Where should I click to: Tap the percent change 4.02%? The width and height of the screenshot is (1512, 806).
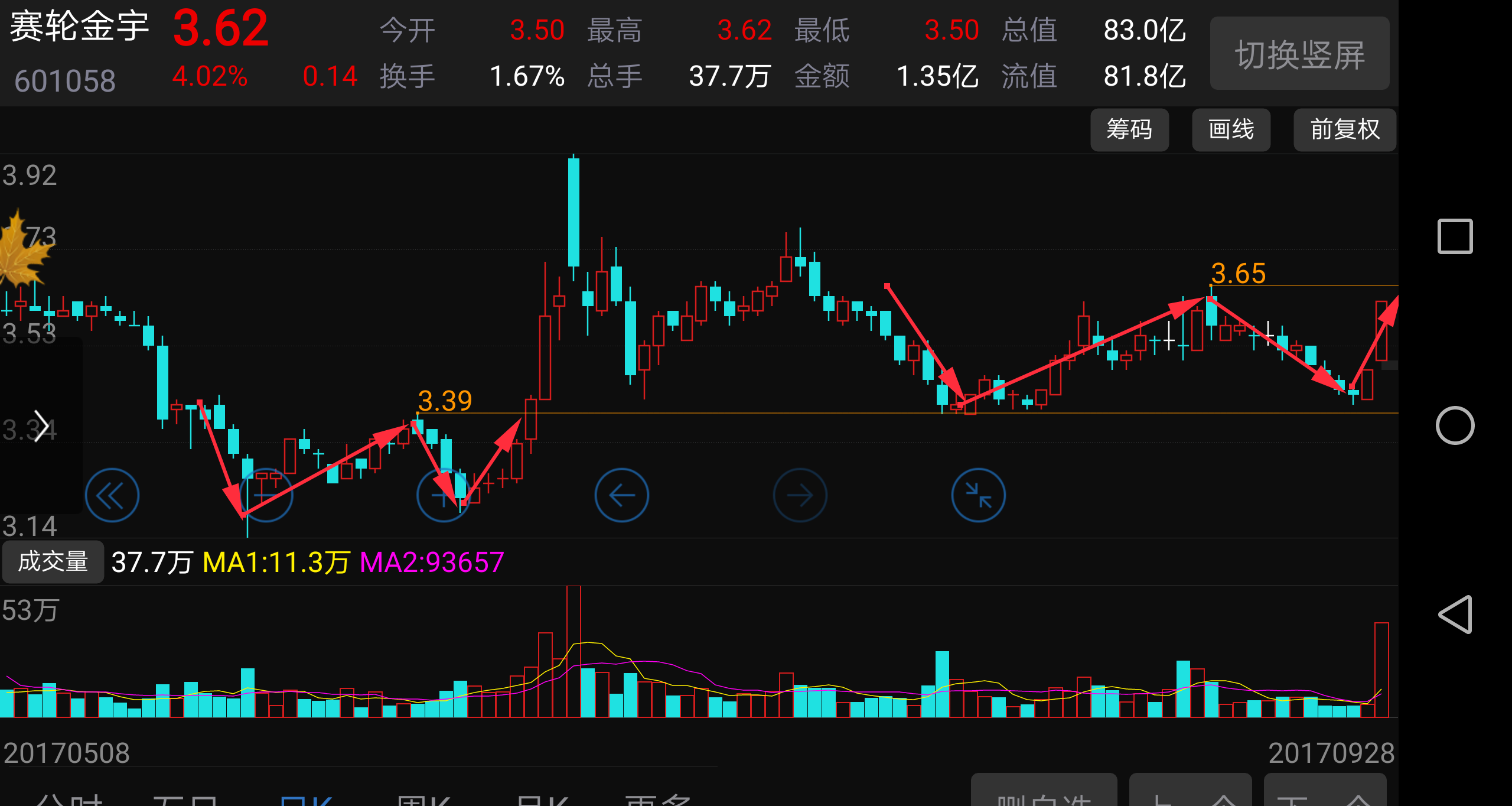[210, 76]
